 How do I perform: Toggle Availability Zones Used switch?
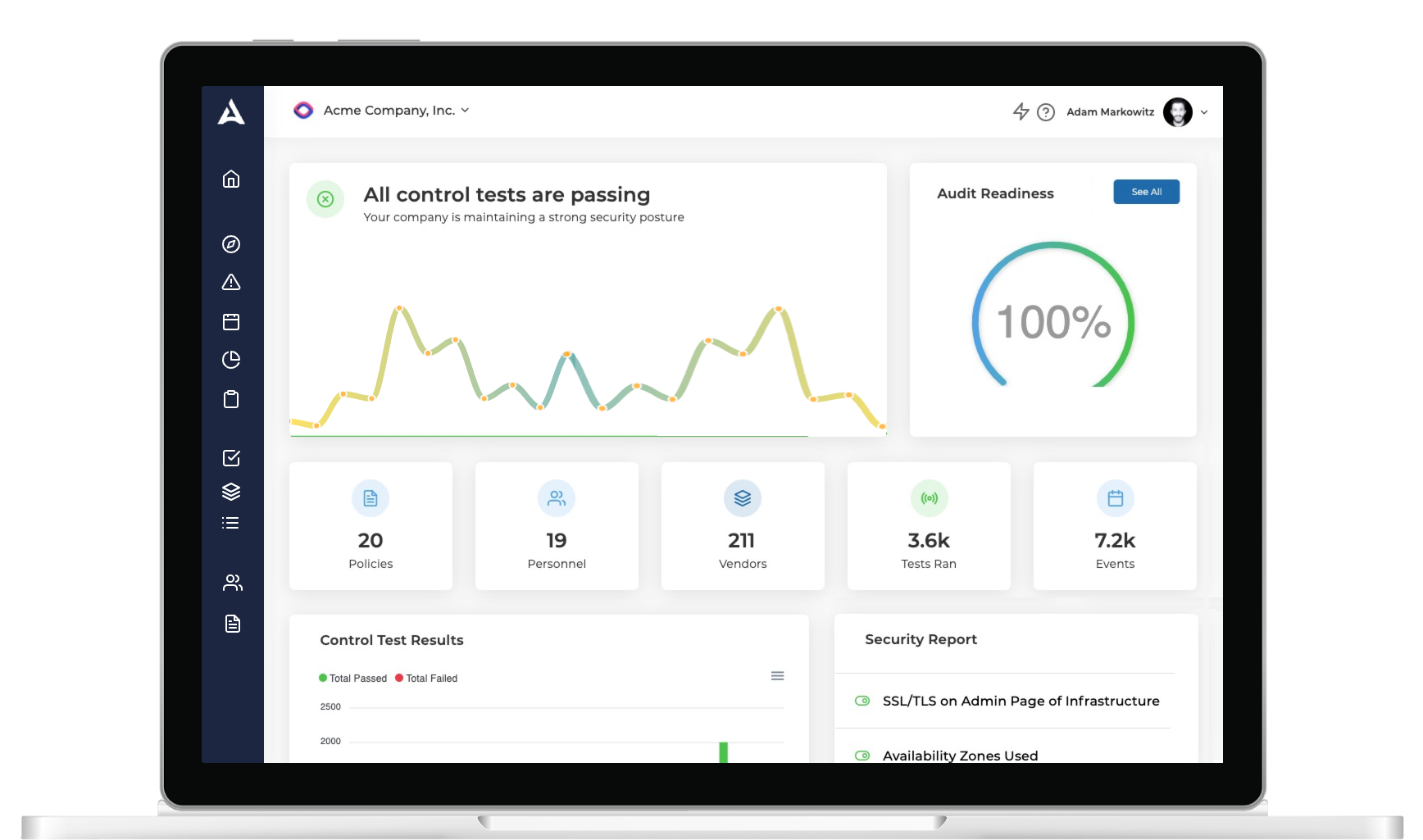[x=862, y=756]
